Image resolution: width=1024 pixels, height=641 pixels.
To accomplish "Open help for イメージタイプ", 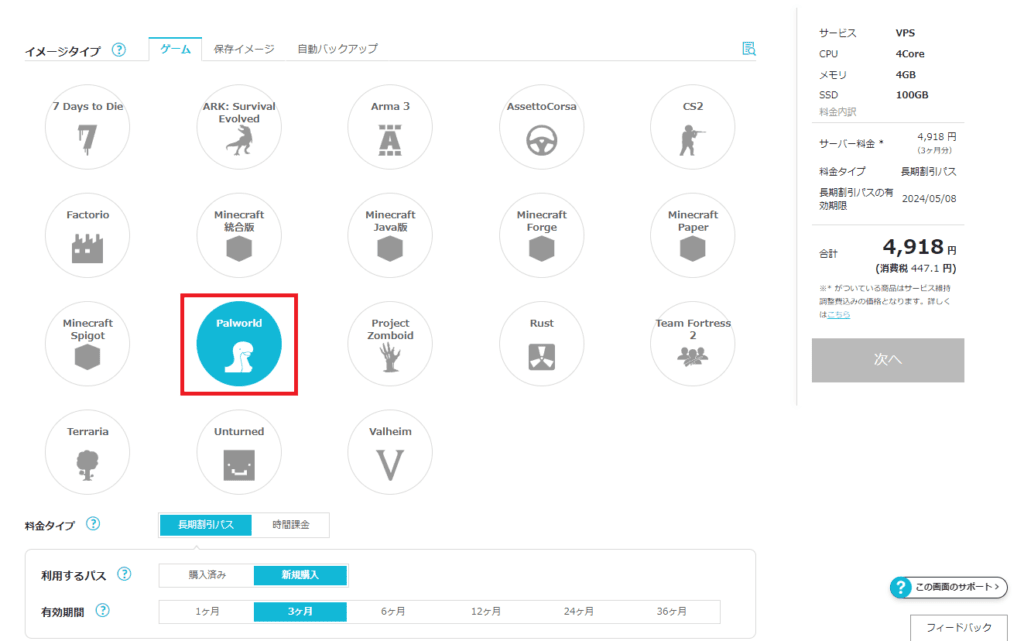I will pos(118,50).
